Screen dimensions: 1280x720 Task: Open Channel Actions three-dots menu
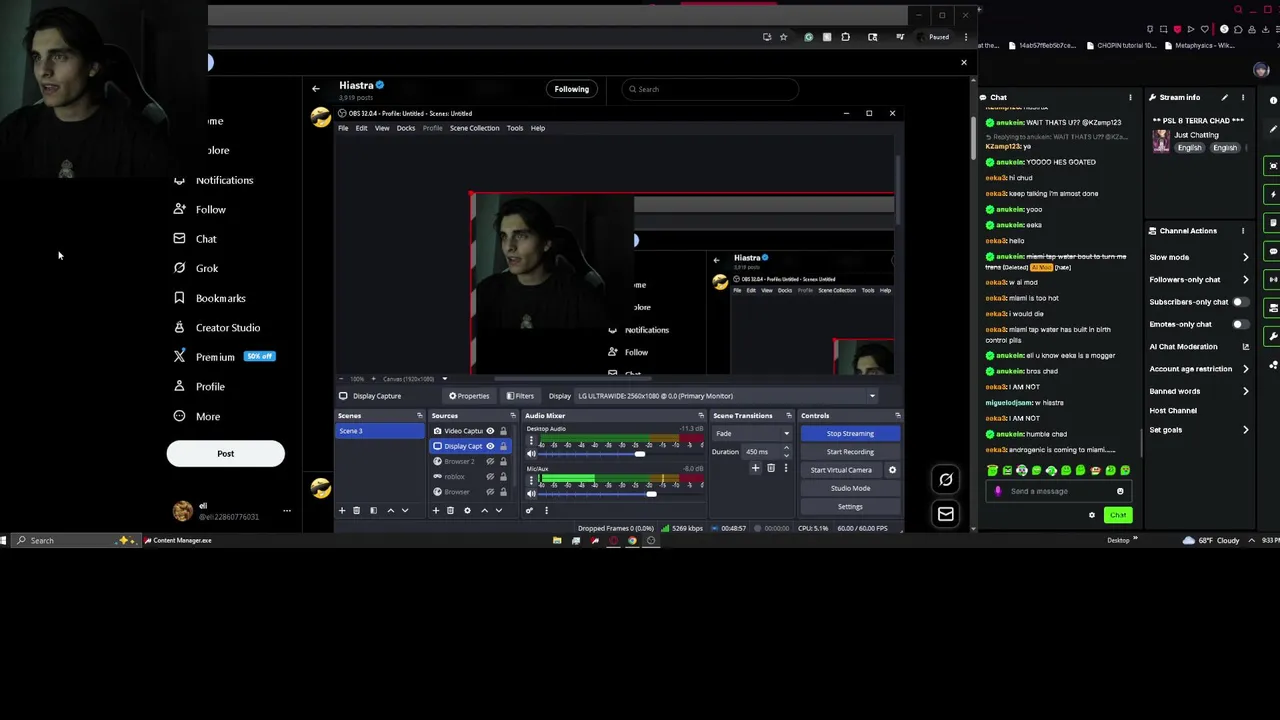pos(1243,231)
